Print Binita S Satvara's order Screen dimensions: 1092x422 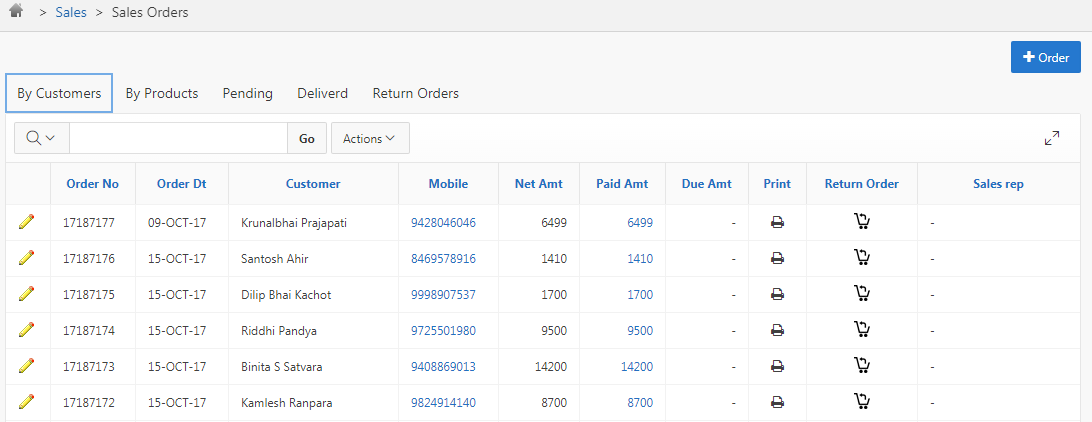777,366
